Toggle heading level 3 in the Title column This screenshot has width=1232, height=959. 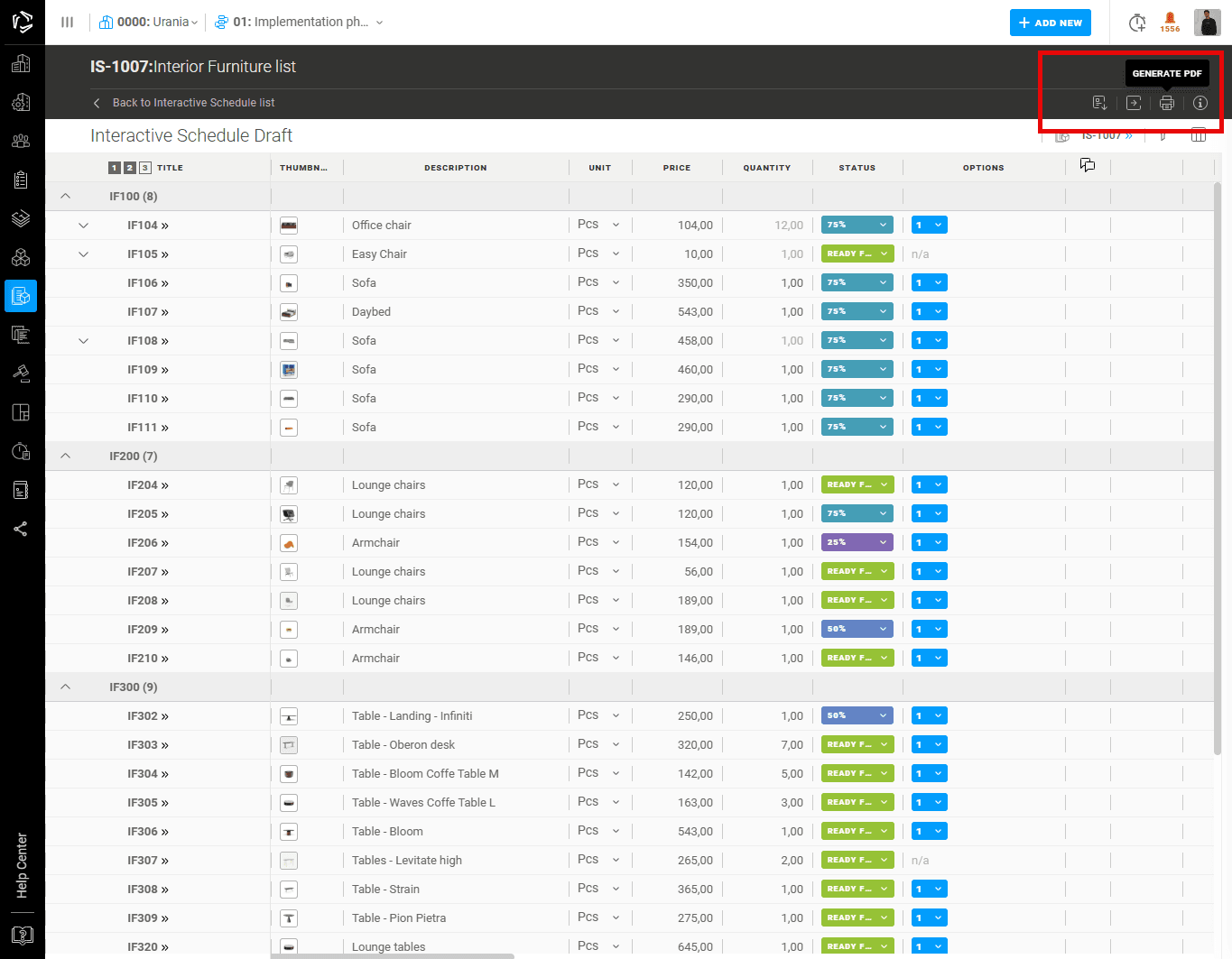tap(145, 168)
